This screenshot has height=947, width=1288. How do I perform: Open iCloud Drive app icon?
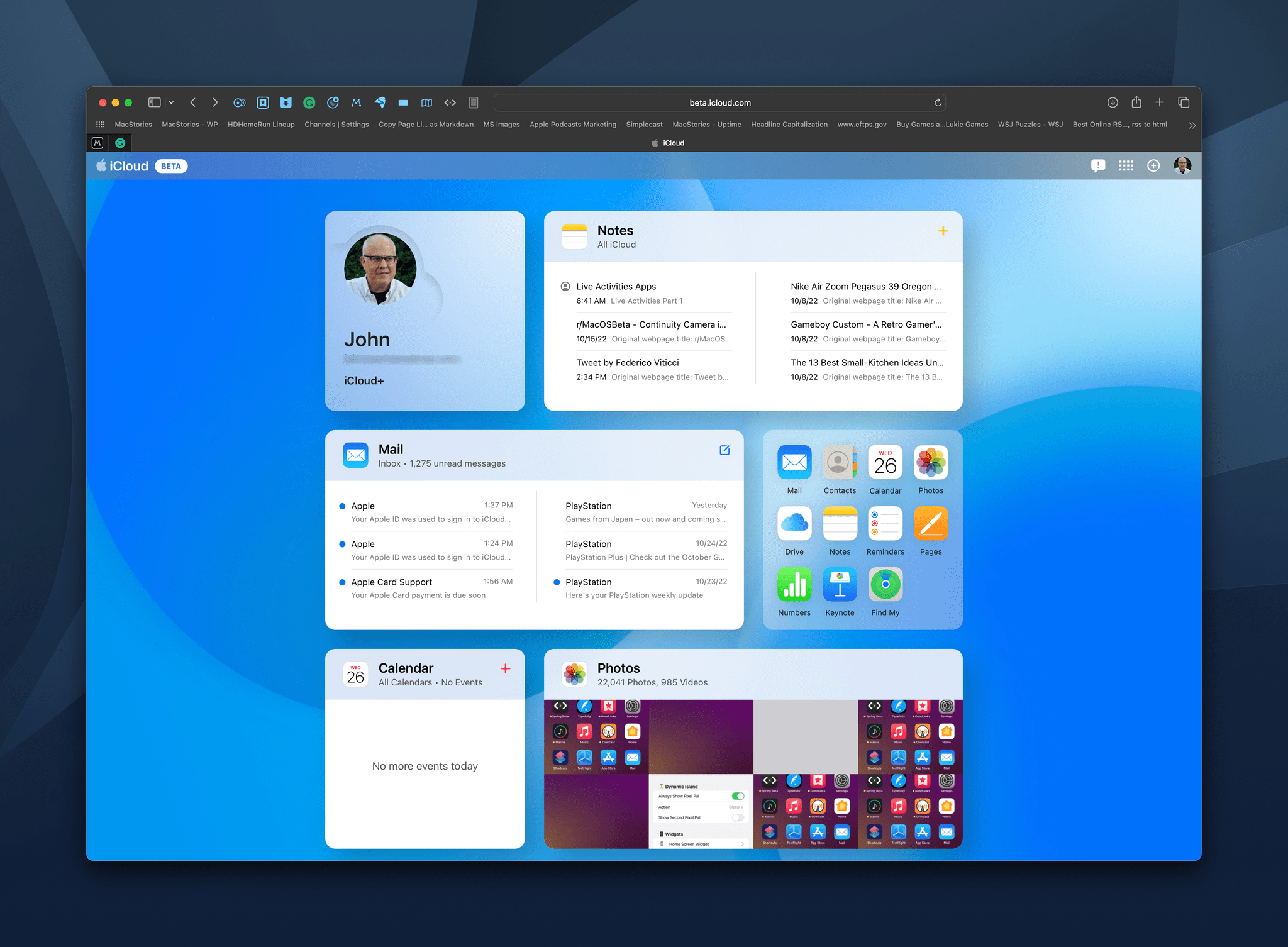click(794, 523)
